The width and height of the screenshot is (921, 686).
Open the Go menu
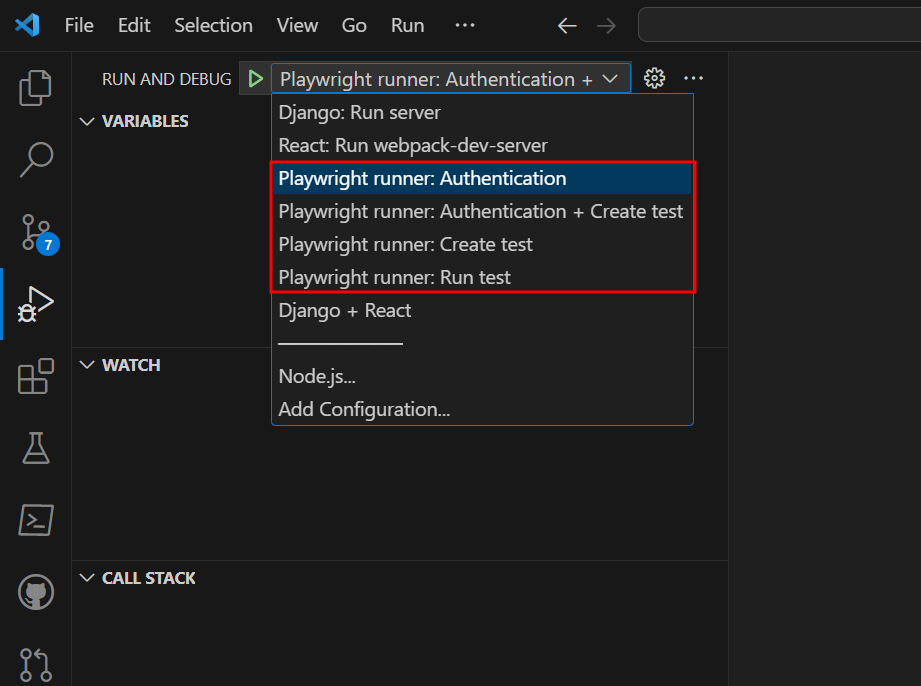click(354, 25)
